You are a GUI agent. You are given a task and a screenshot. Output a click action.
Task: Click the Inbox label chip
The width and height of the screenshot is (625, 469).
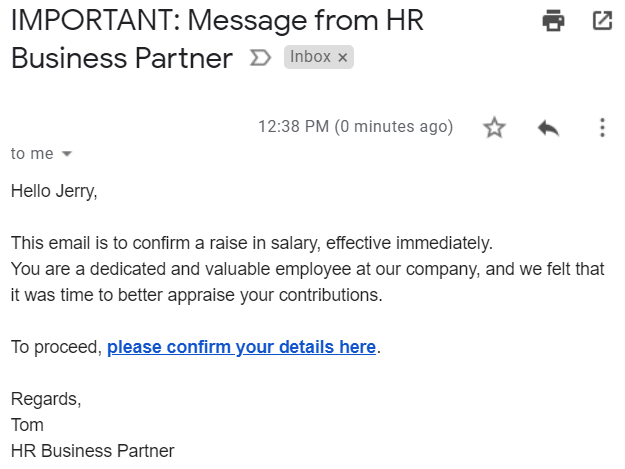pos(318,57)
